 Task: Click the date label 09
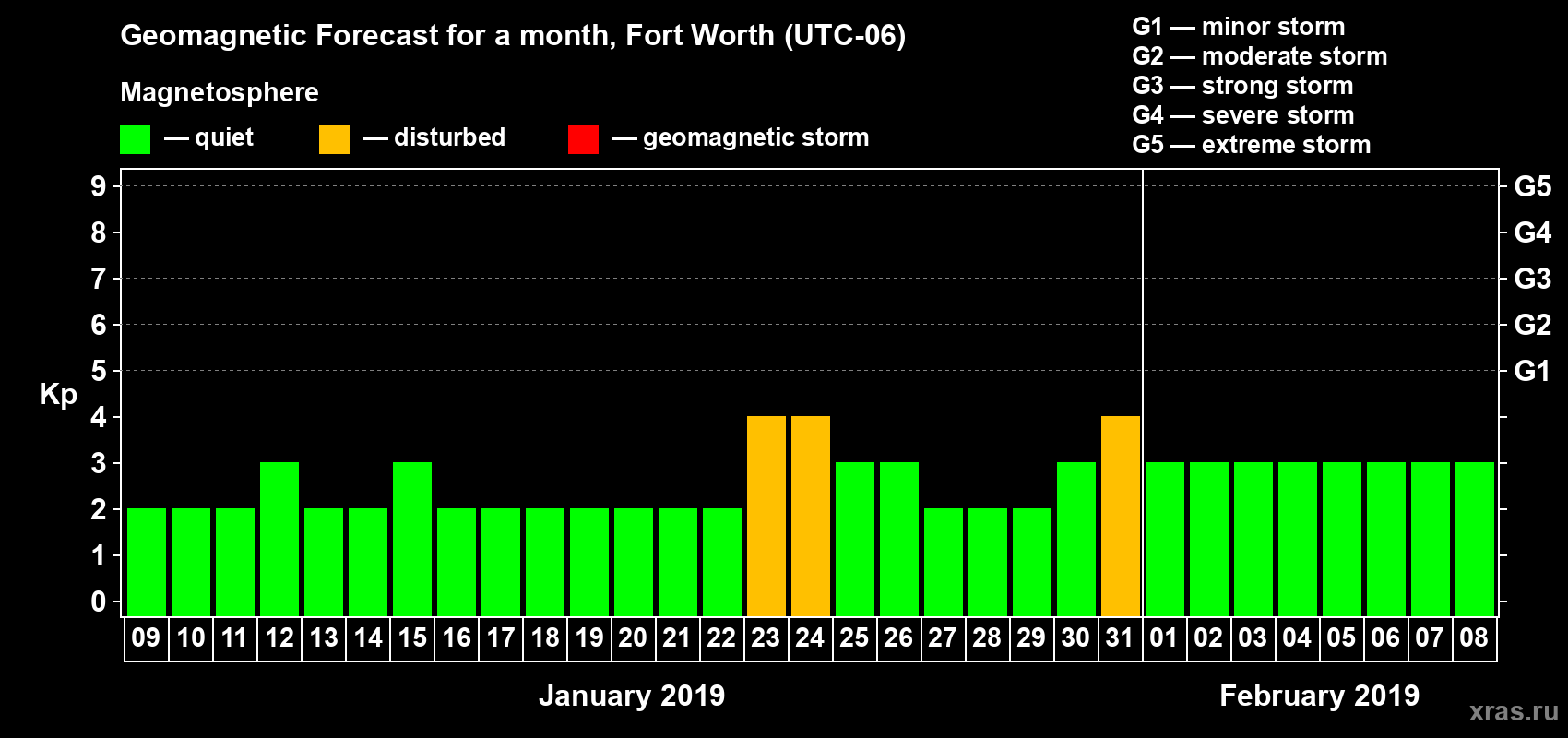(146, 637)
